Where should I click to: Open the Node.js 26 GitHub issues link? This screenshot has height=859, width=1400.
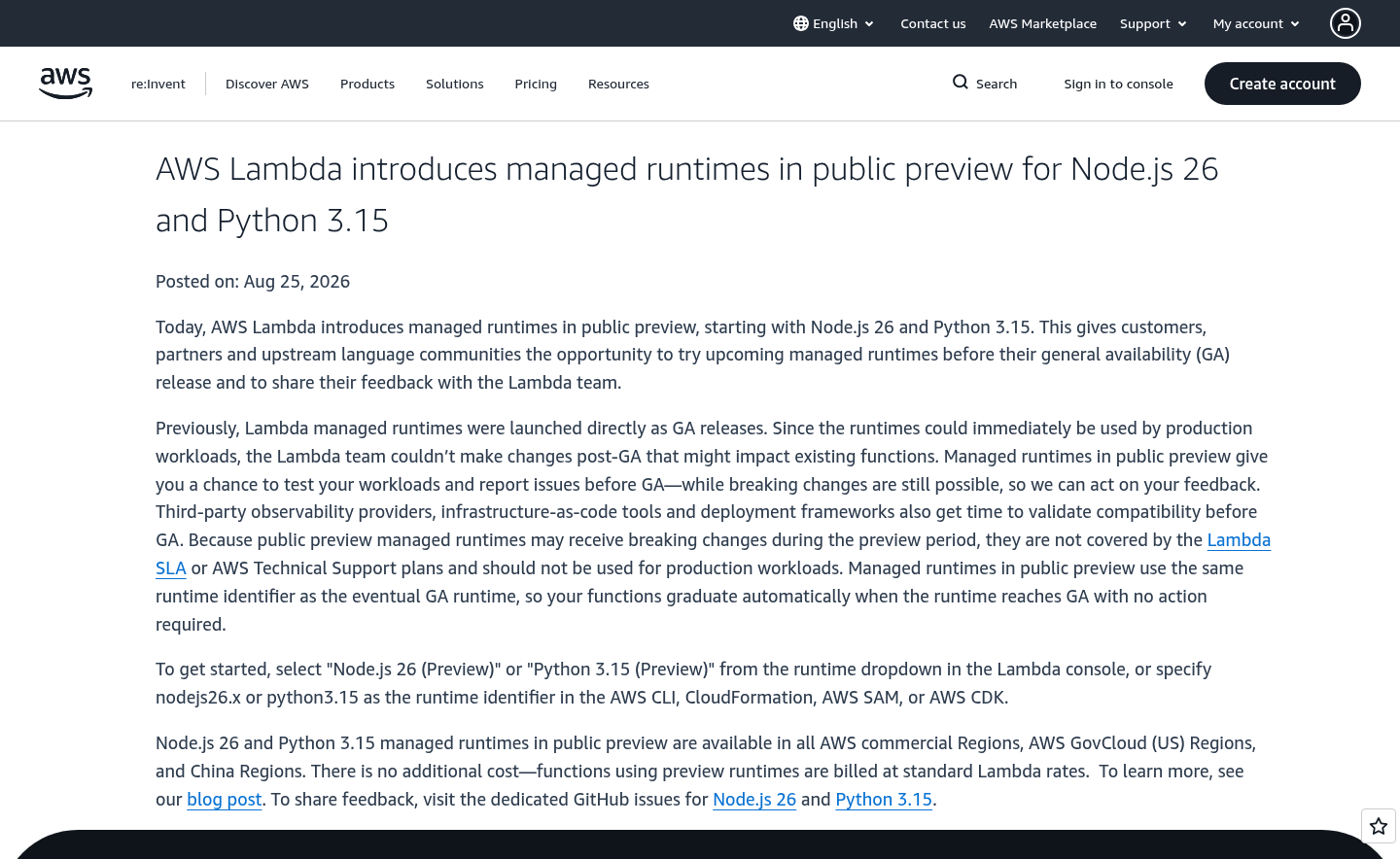click(x=754, y=800)
